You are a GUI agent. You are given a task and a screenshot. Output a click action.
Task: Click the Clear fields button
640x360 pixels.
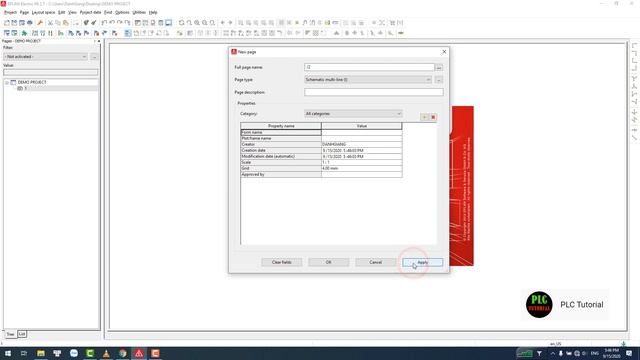pyautogui.click(x=282, y=262)
